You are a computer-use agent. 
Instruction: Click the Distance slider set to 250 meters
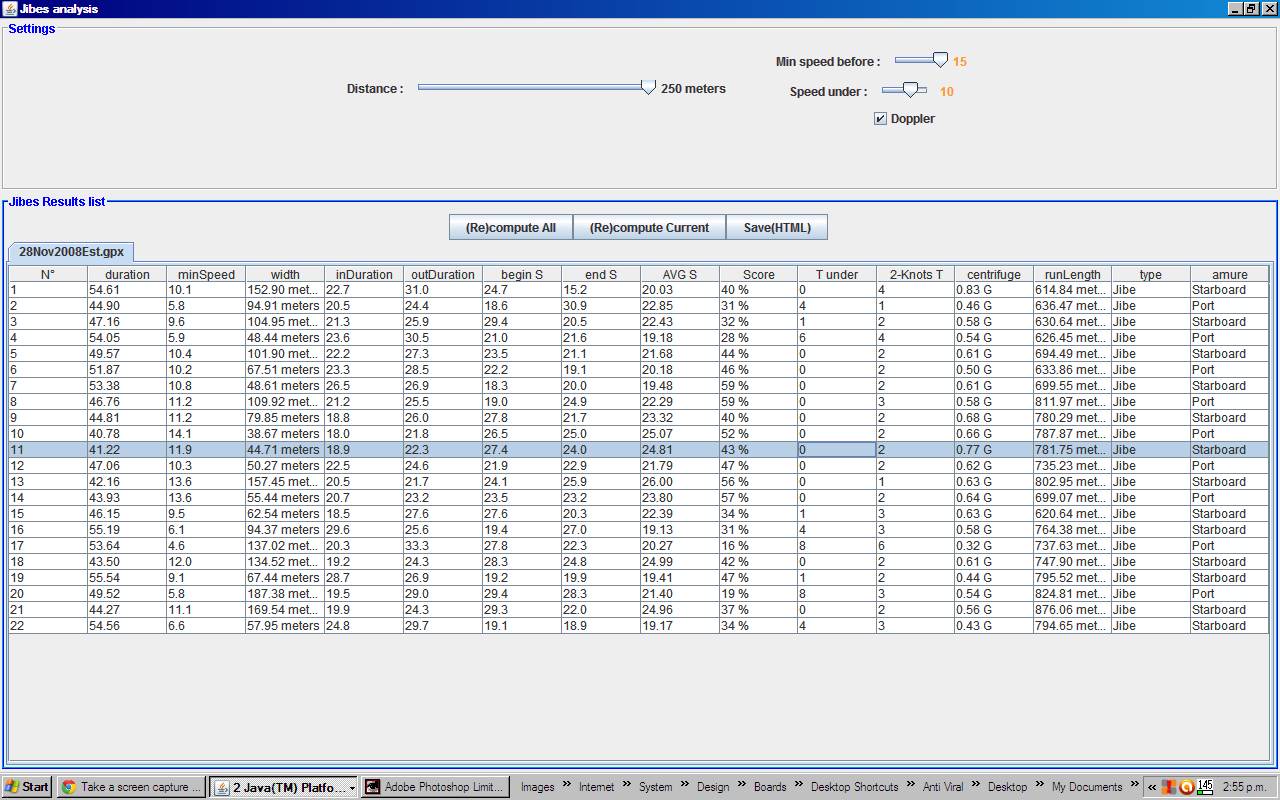point(647,87)
